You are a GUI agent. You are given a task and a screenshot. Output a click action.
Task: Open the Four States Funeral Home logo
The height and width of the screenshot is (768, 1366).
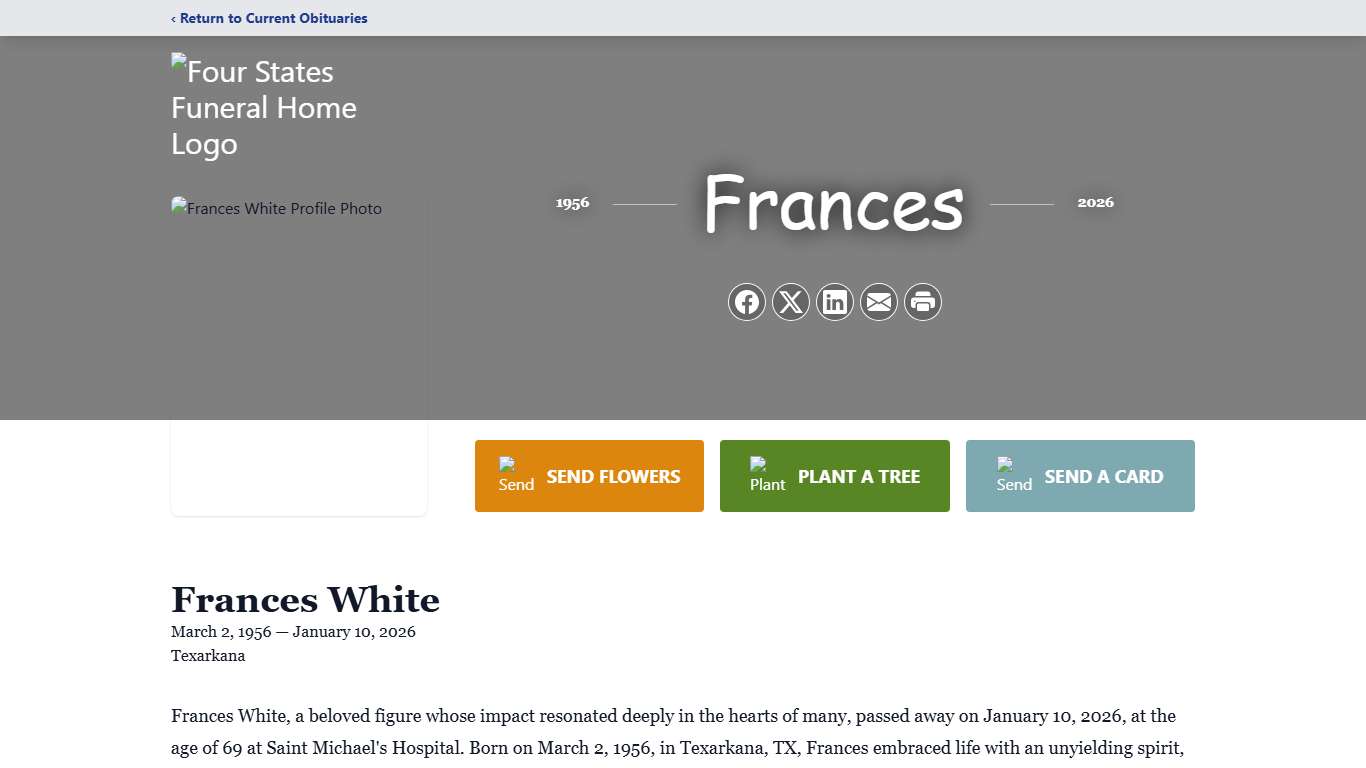click(264, 107)
